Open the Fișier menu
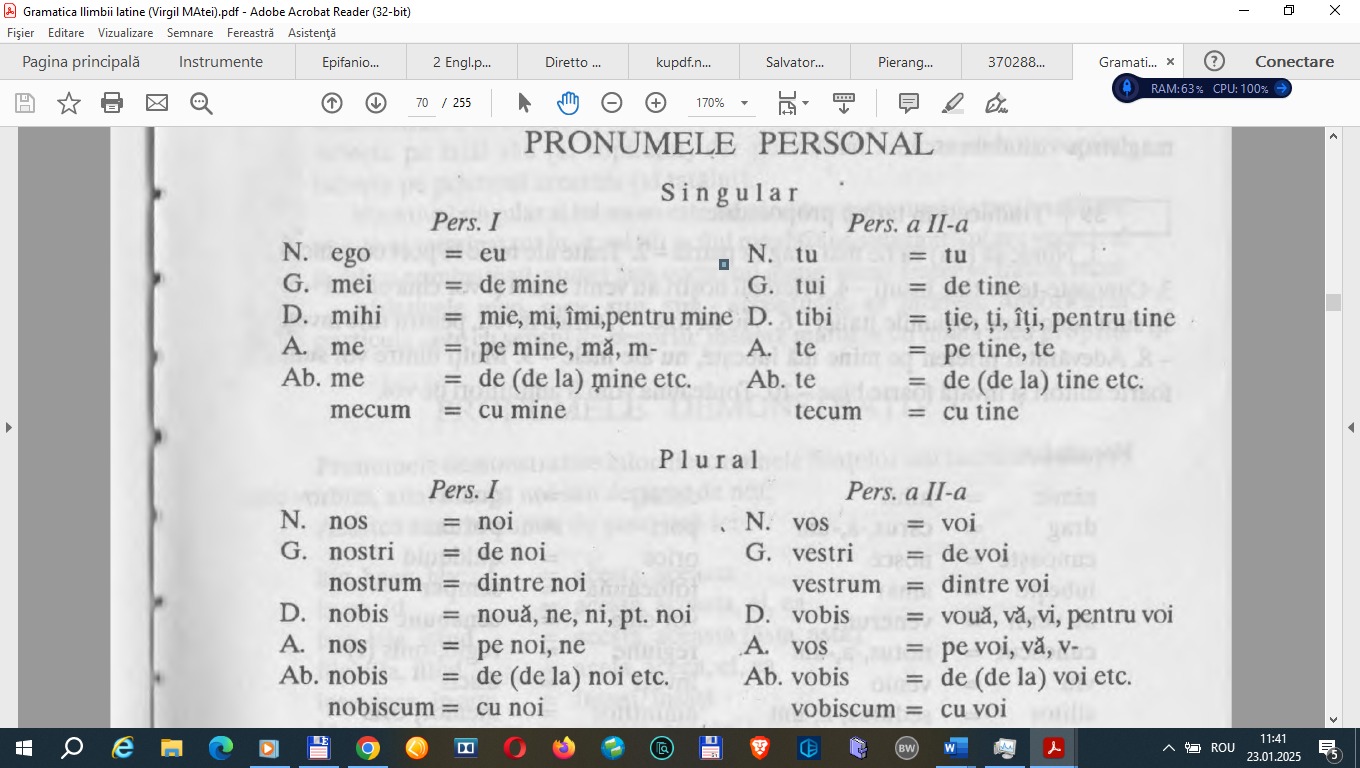Screen dimensions: 1360x768 (x=21, y=33)
